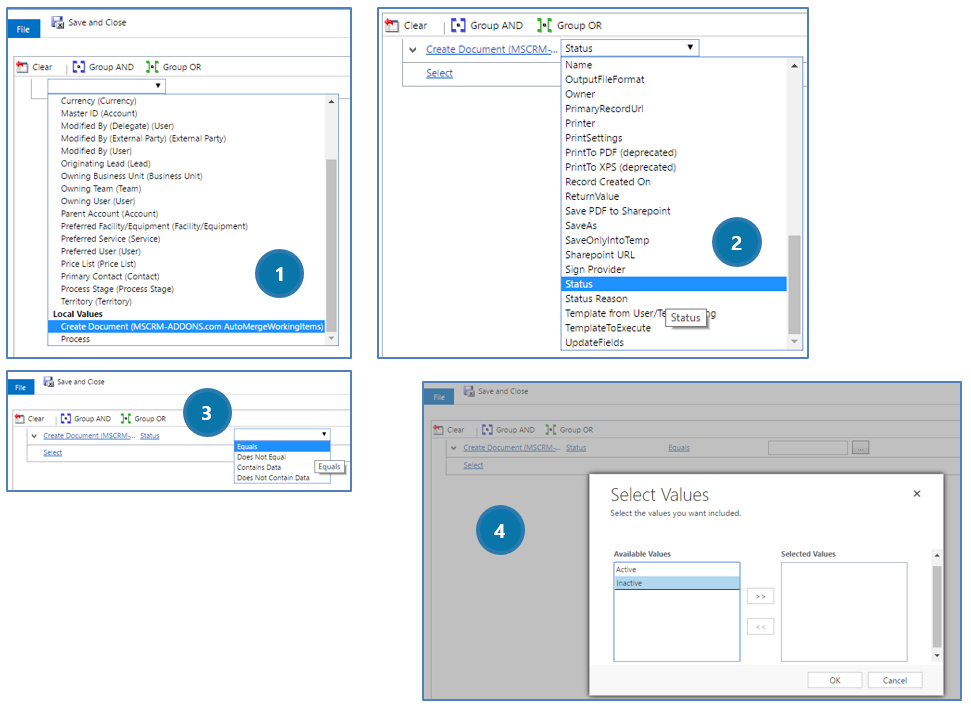Open the operator dropdown in panel 3
The image size is (971, 712).
click(282, 434)
